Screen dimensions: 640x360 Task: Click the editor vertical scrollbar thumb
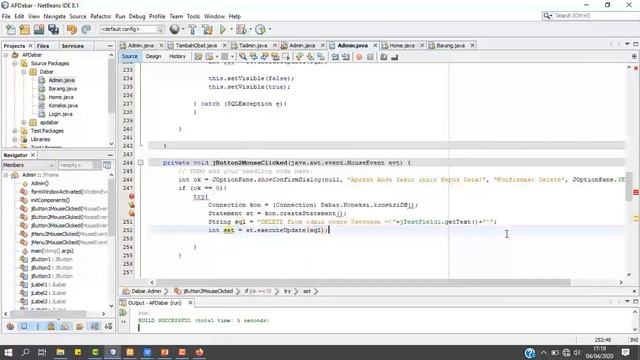(x=629, y=187)
